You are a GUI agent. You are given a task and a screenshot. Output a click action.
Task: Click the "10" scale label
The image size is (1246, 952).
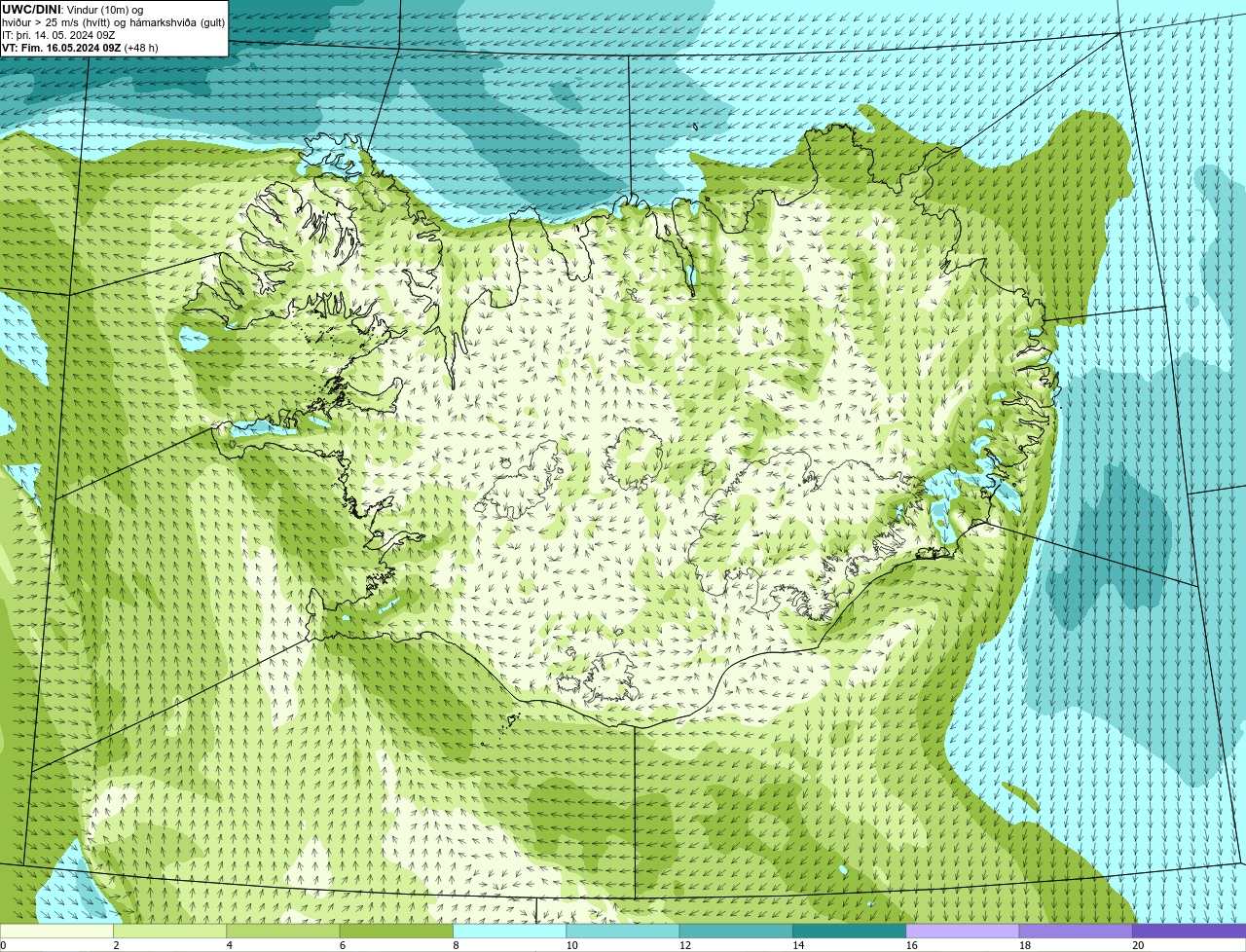click(x=571, y=945)
